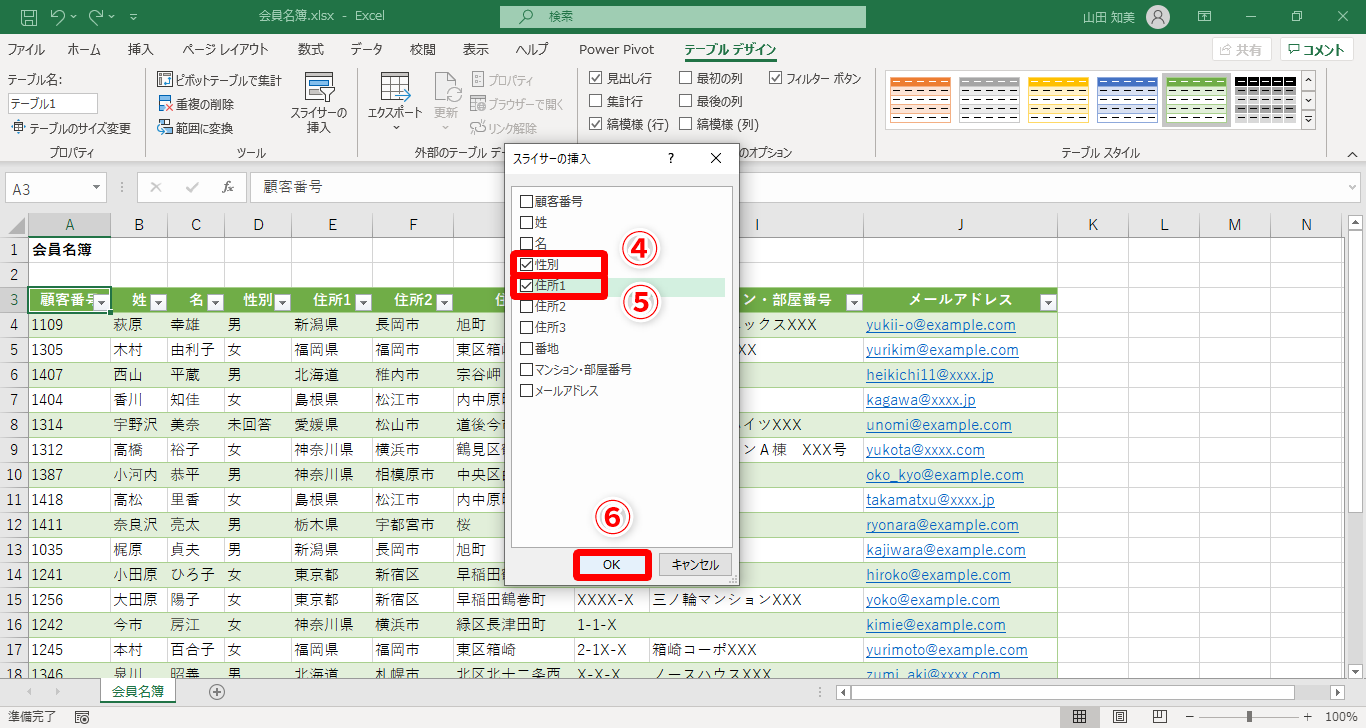Viewport: 1366px width, 728px height.
Task: Open the user account avatar
Action: coord(1157,17)
